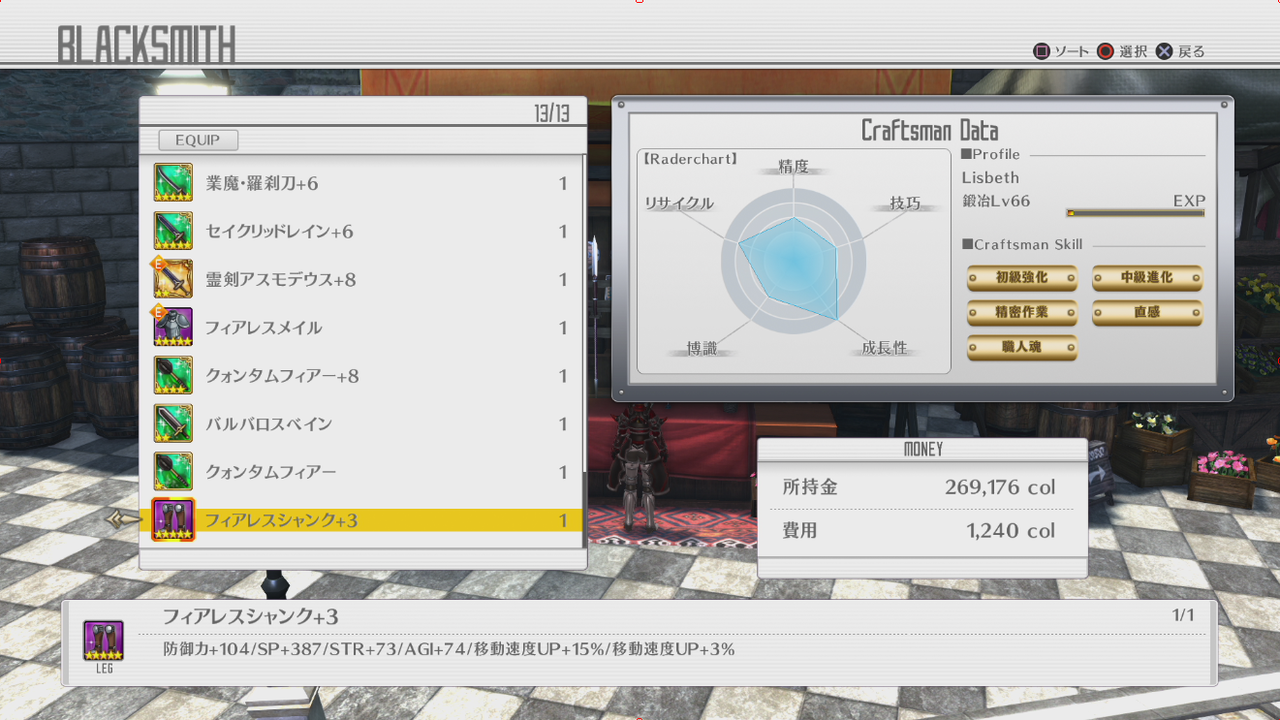Click the 1,240 col cost value
Screen dimensions: 1280x720
point(1011,531)
